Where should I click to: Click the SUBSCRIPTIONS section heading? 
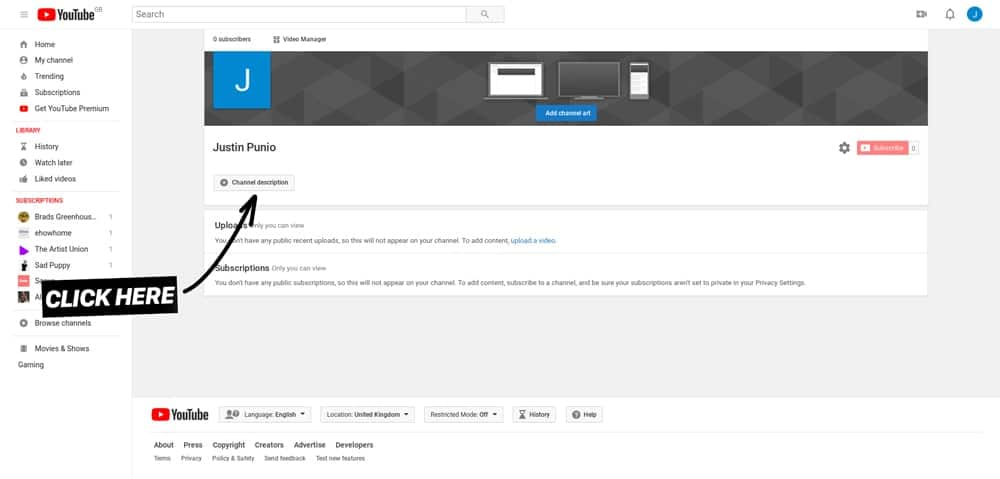40,200
